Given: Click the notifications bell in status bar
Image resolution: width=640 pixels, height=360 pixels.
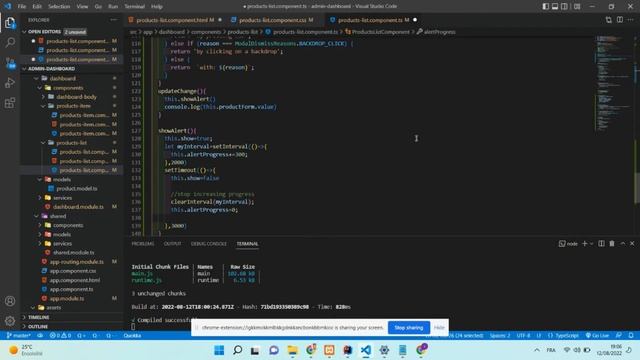Looking at the screenshot, I should (x=631, y=336).
